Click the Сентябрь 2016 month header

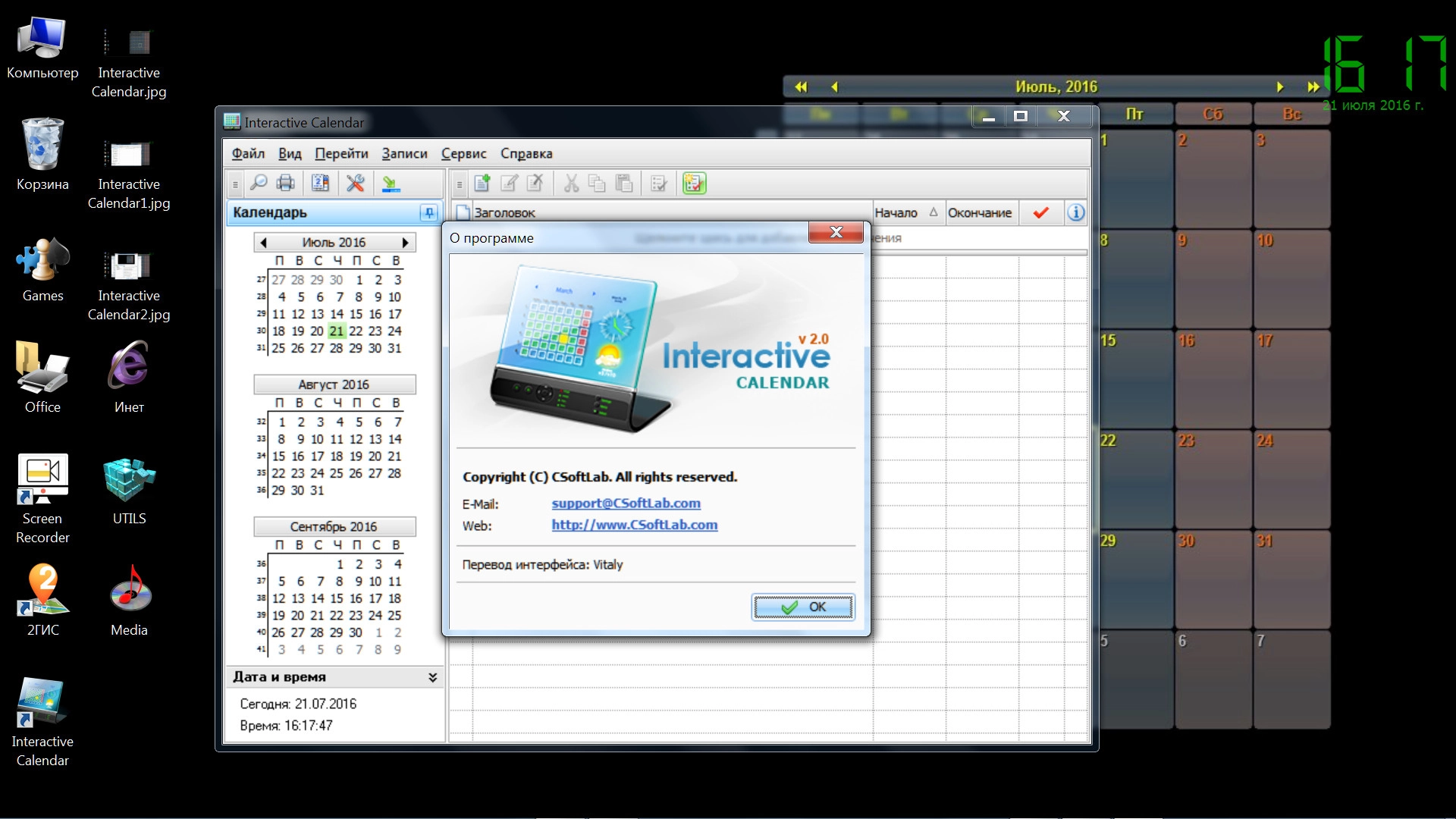[334, 526]
